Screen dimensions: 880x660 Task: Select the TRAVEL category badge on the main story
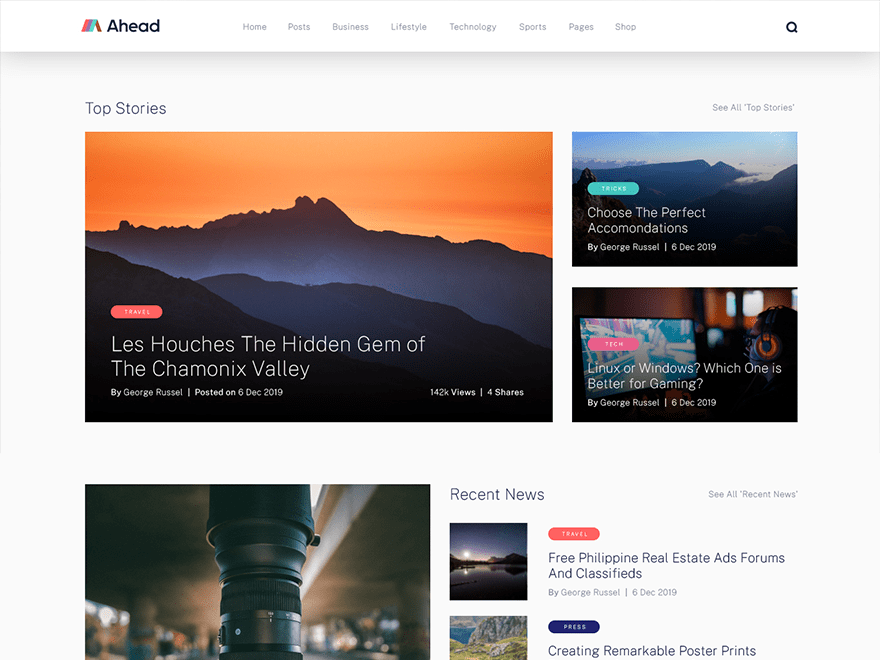136,311
